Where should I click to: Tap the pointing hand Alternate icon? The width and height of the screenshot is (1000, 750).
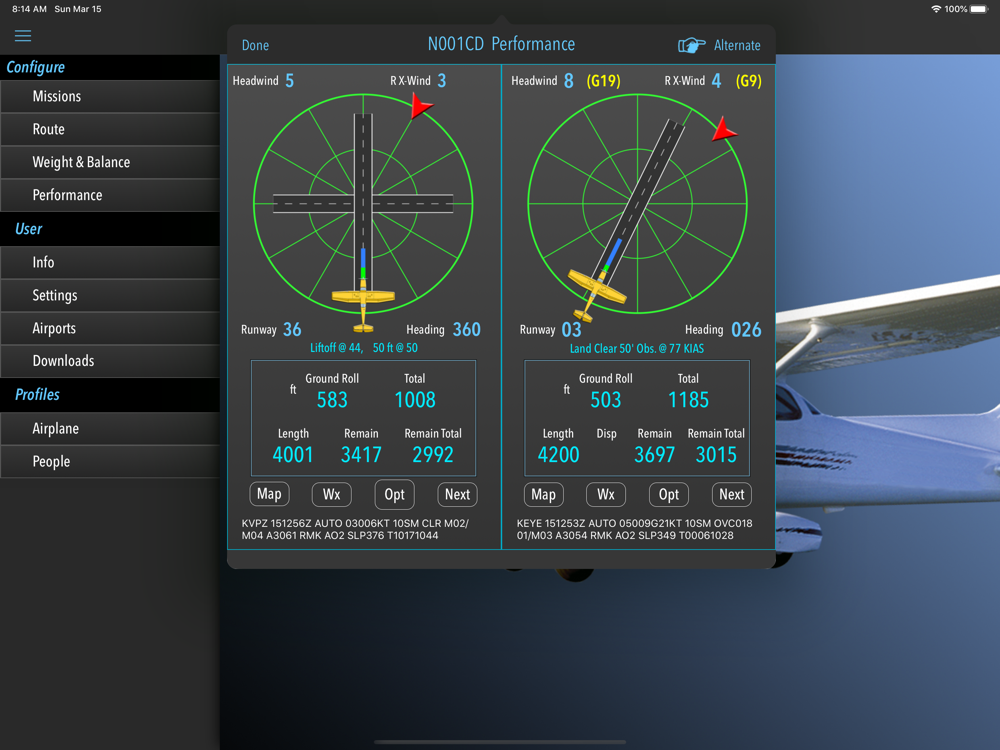tap(691, 45)
